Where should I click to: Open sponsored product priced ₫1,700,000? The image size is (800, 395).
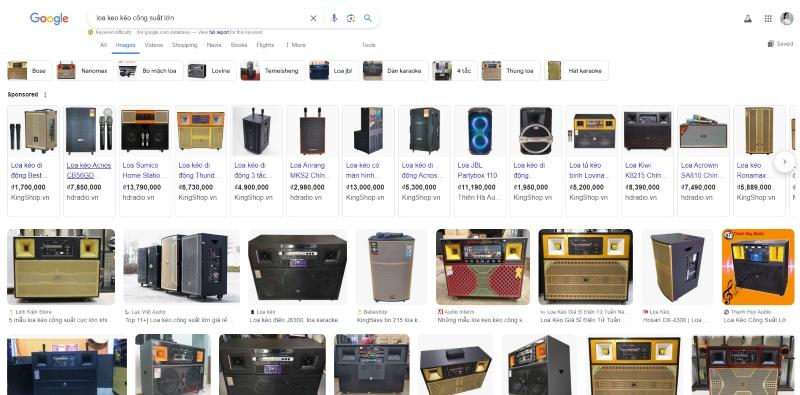pos(33,161)
